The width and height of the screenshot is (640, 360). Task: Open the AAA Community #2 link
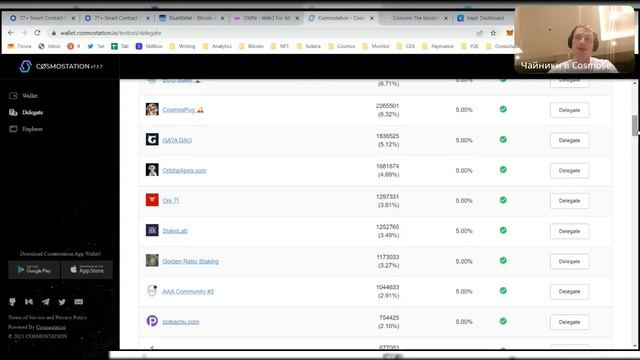(188, 291)
